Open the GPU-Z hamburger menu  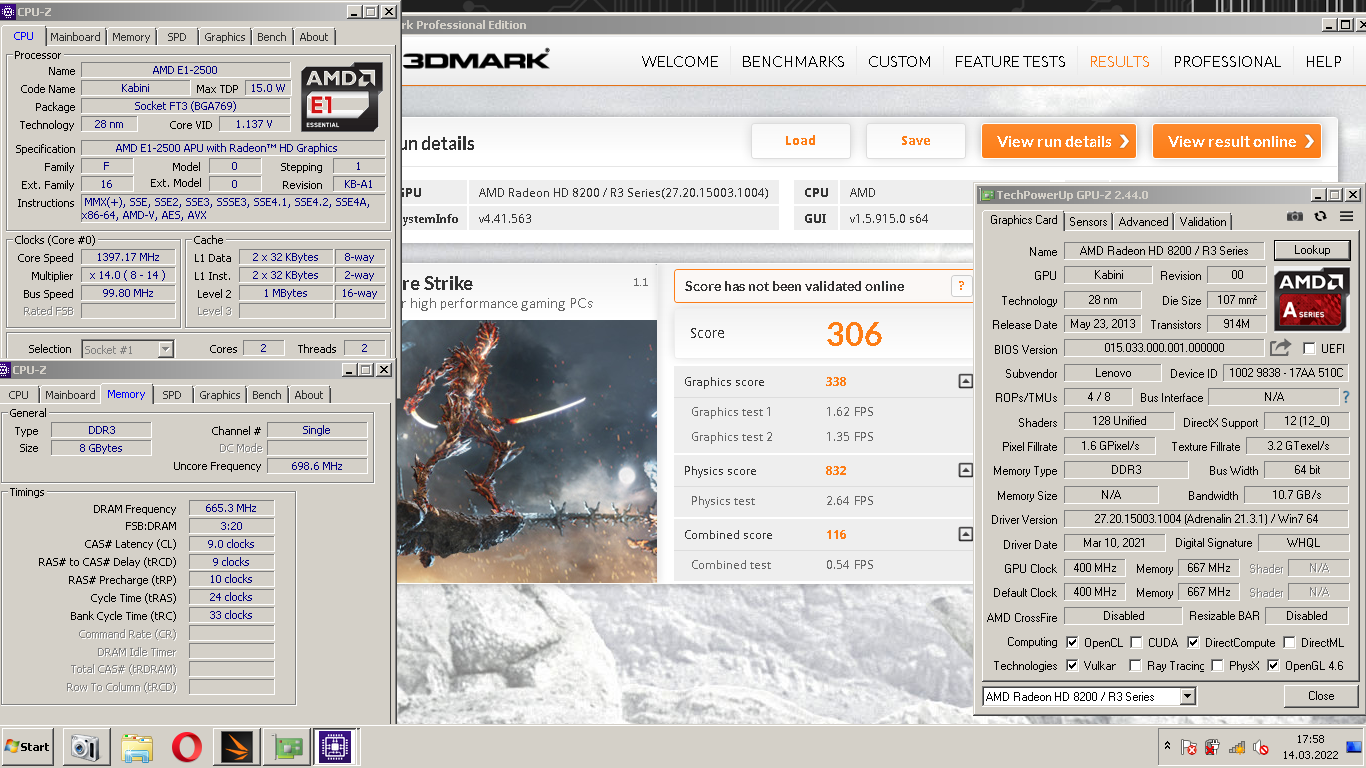[x=1346, y=216]
